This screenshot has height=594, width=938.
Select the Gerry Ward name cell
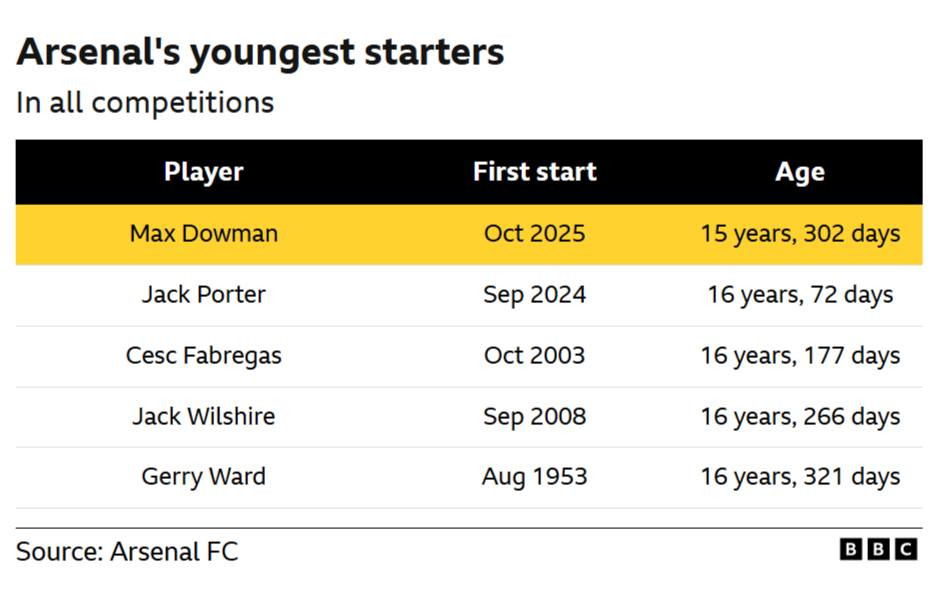[x=204, y=477]
